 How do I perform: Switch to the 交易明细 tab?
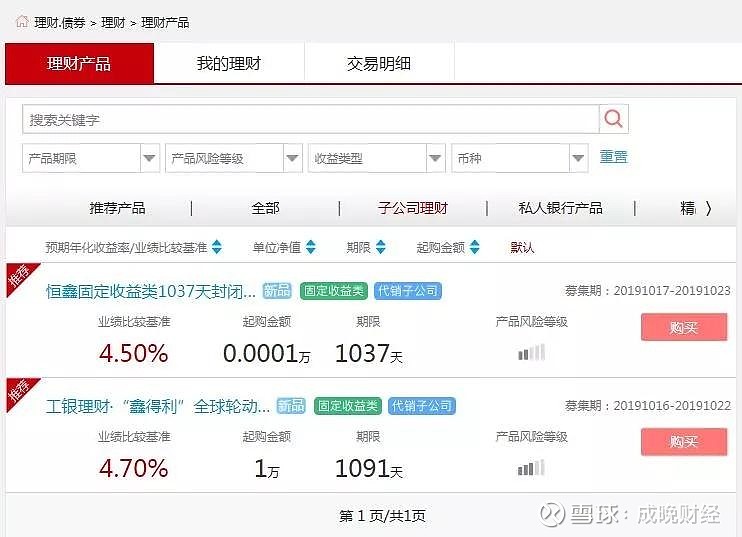click(379, 63)
